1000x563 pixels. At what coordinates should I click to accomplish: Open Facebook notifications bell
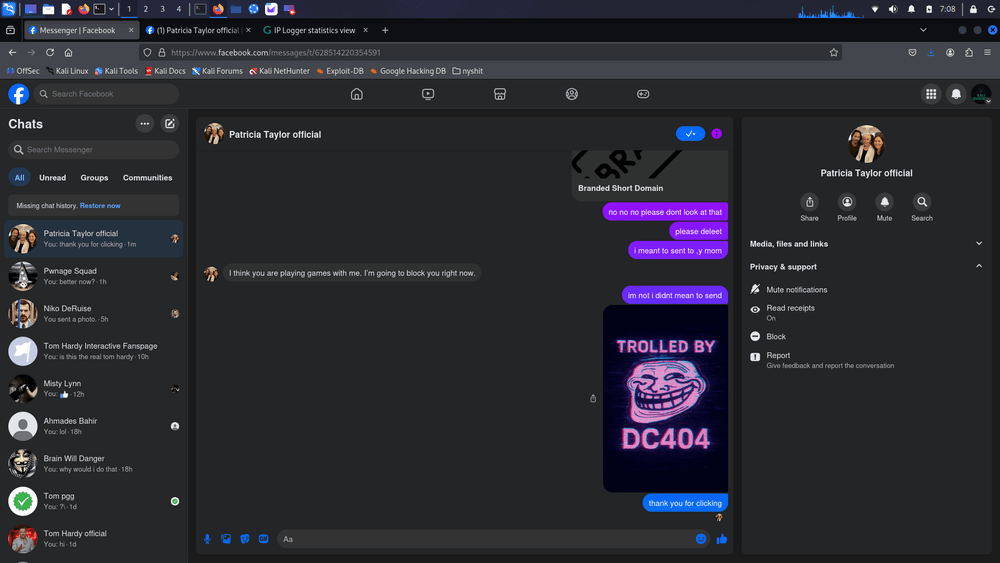click(956, 94)
